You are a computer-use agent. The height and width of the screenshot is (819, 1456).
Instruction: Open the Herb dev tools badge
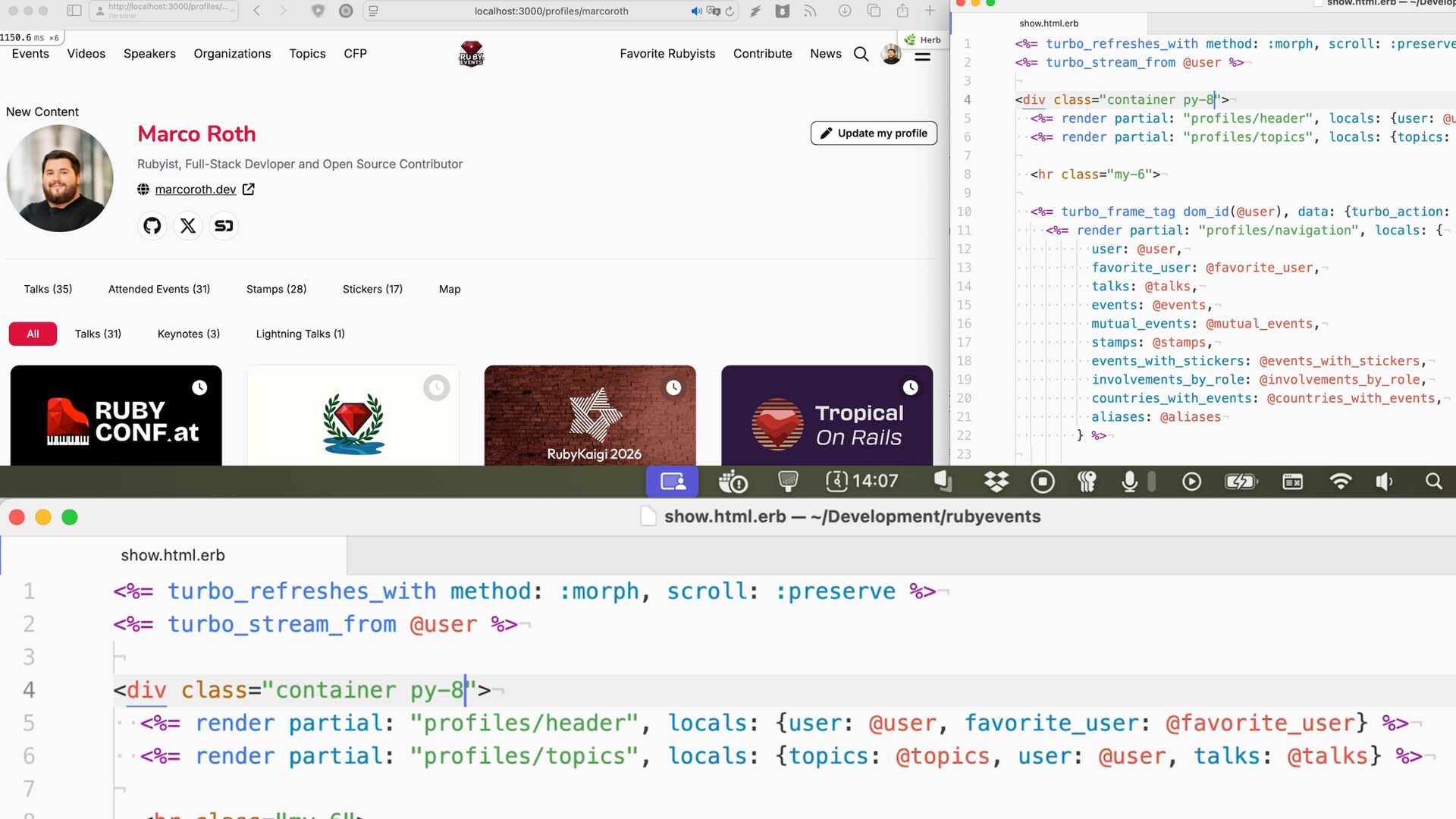[923, 40]
